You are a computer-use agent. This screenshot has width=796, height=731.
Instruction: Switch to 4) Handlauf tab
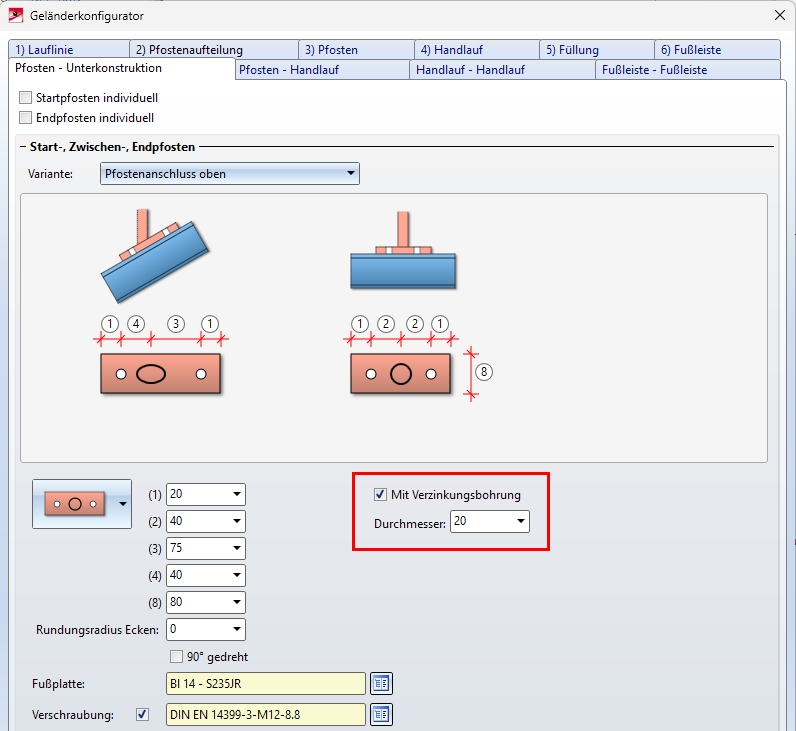(477, 50)
